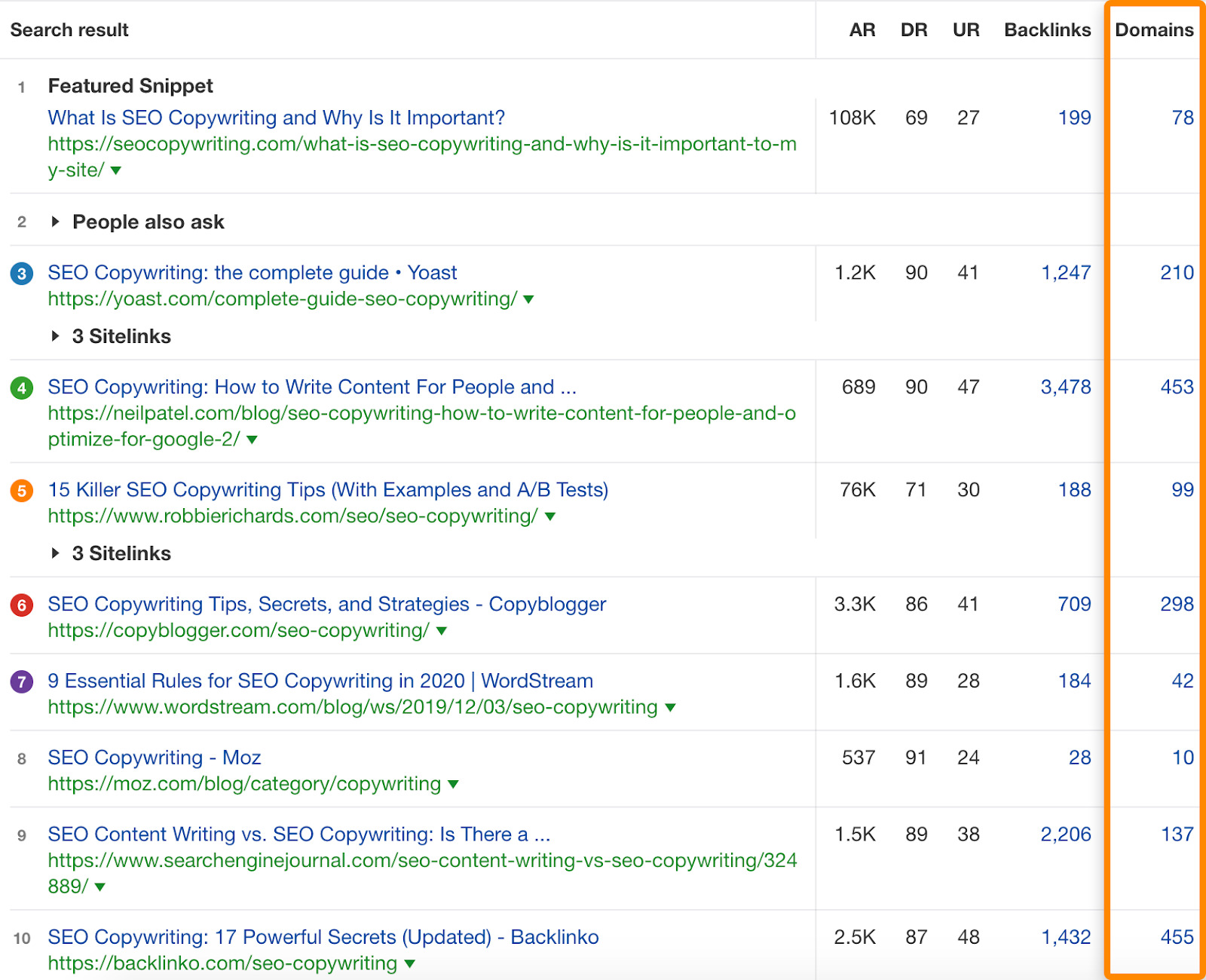Click the 3,478 backlinks value for Neil Patel

[x=1065, y=387]
